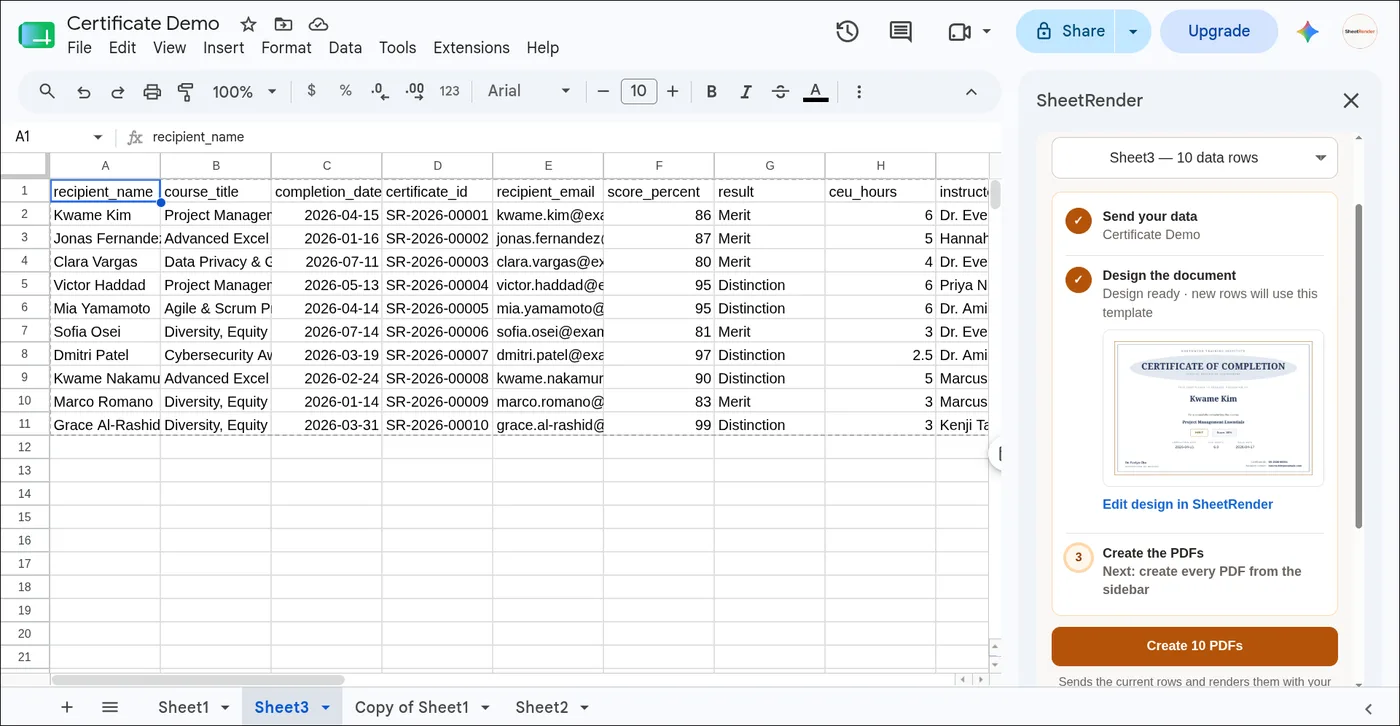Open the Google Sheets home icon
This screenshot has width=1400, height=726.
[37, 35]
